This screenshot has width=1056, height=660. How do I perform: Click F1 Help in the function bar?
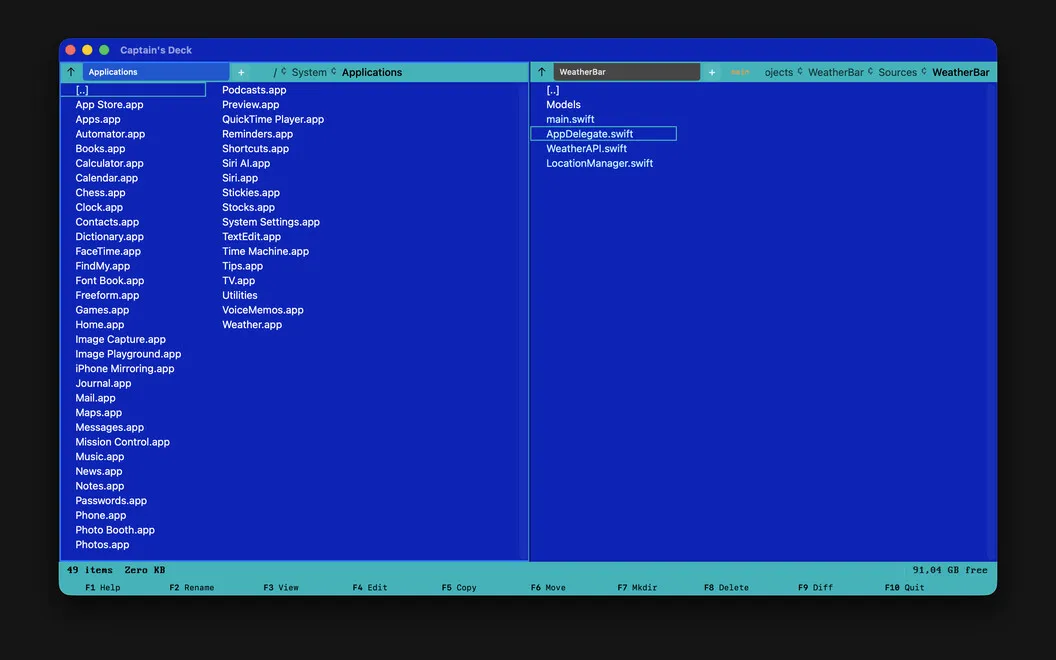pyautogui.click(x=102, y=587)
